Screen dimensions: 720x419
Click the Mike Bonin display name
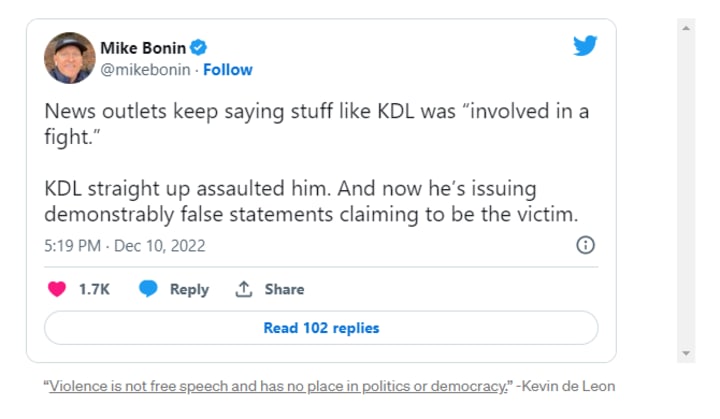(144, 48)
